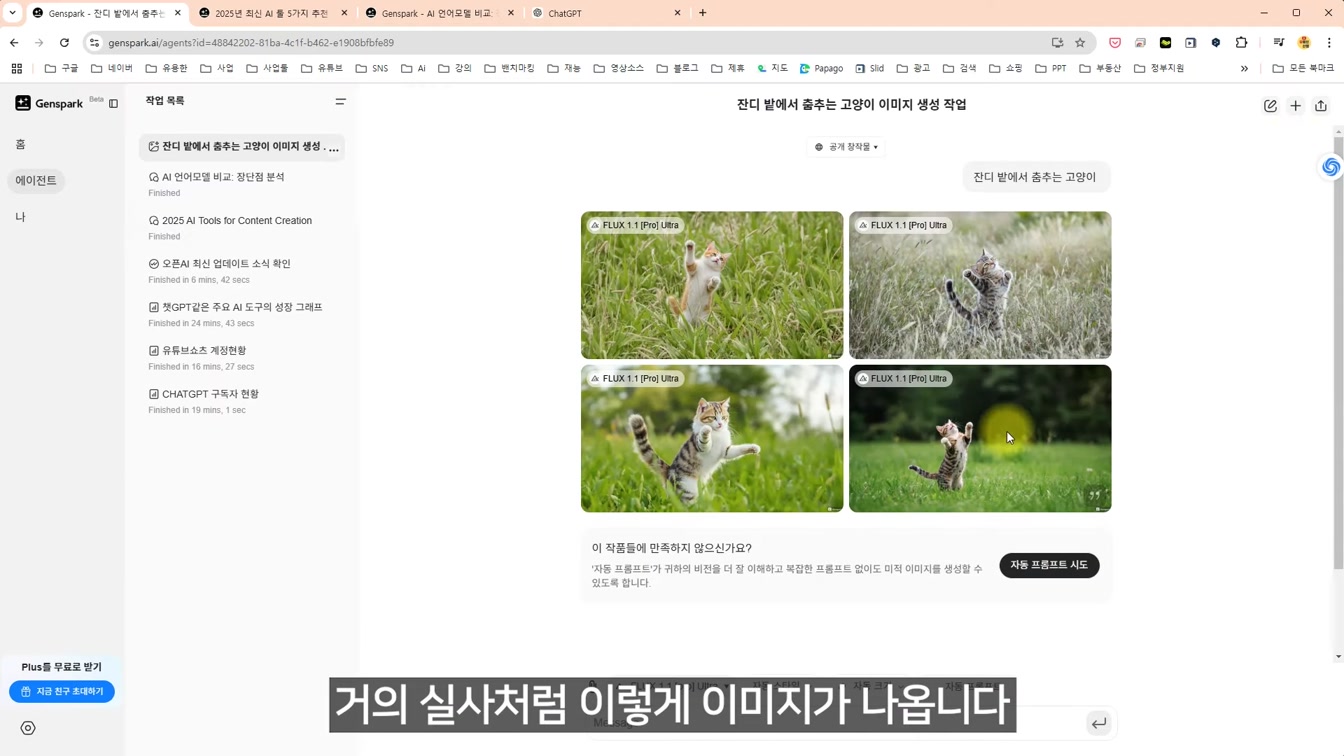Open the Papago bookmark
This screenshot has width=1344, height=756.
(x=820, y=68)
